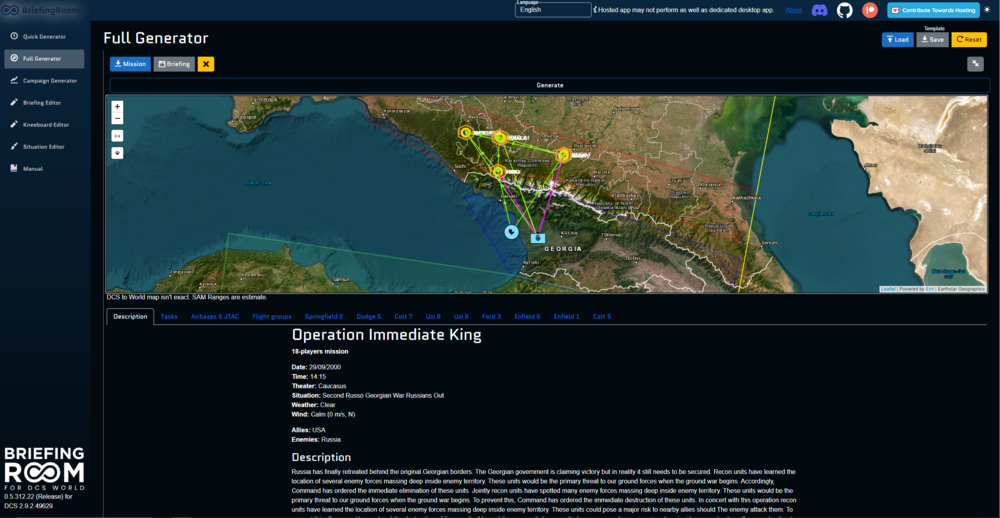Viewport: 1000px width, 518px height.
Task: Reset the template
Action: 969,40
